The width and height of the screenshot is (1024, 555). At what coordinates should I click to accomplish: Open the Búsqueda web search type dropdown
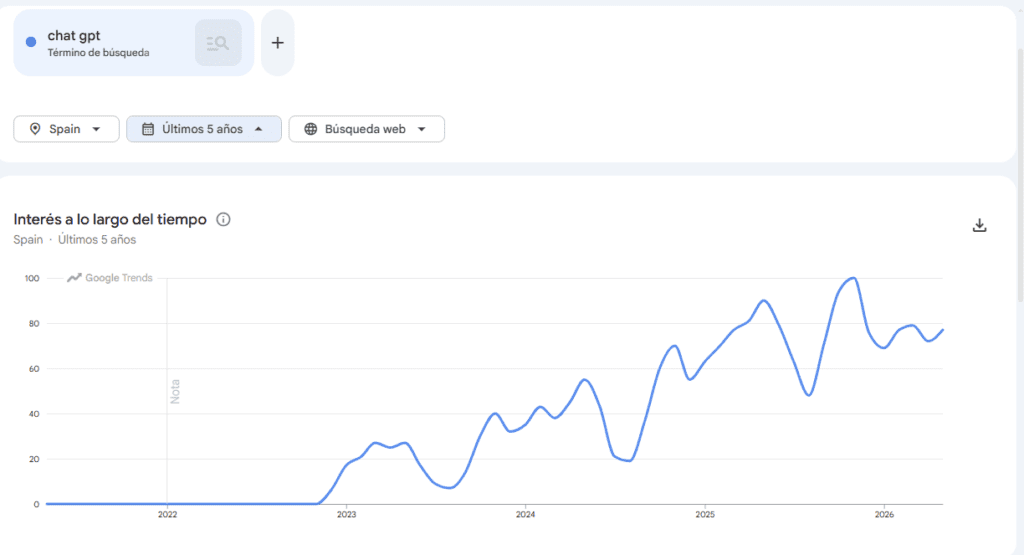pyautogui.click(x=366, y=129)
